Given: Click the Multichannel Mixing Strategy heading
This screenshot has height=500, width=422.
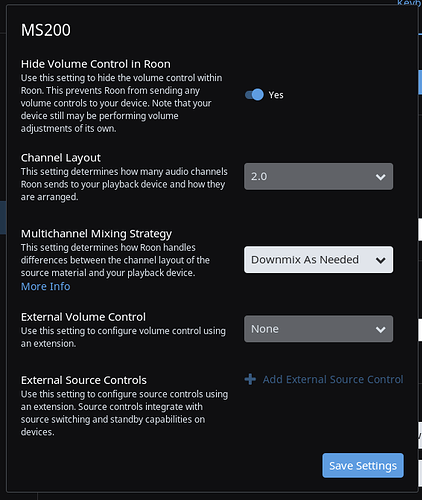Looking at the screenshot, I should [x=96, y=234].
